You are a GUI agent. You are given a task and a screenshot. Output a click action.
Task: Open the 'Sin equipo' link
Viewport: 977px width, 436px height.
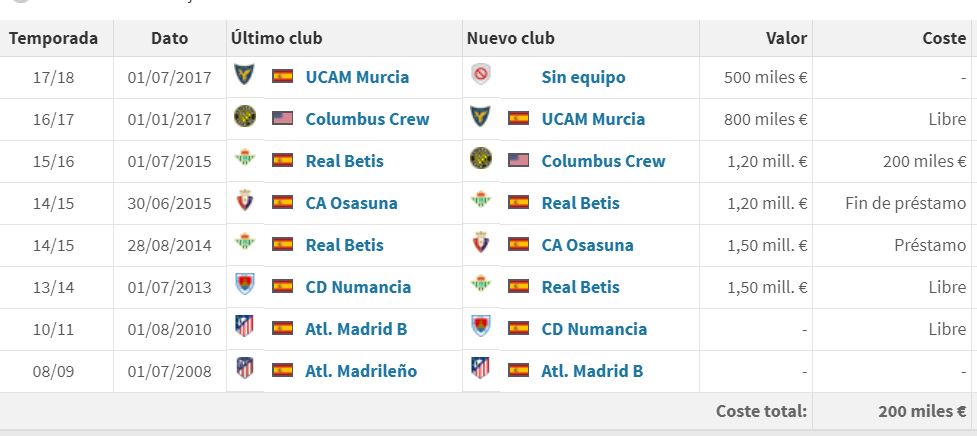583,77
